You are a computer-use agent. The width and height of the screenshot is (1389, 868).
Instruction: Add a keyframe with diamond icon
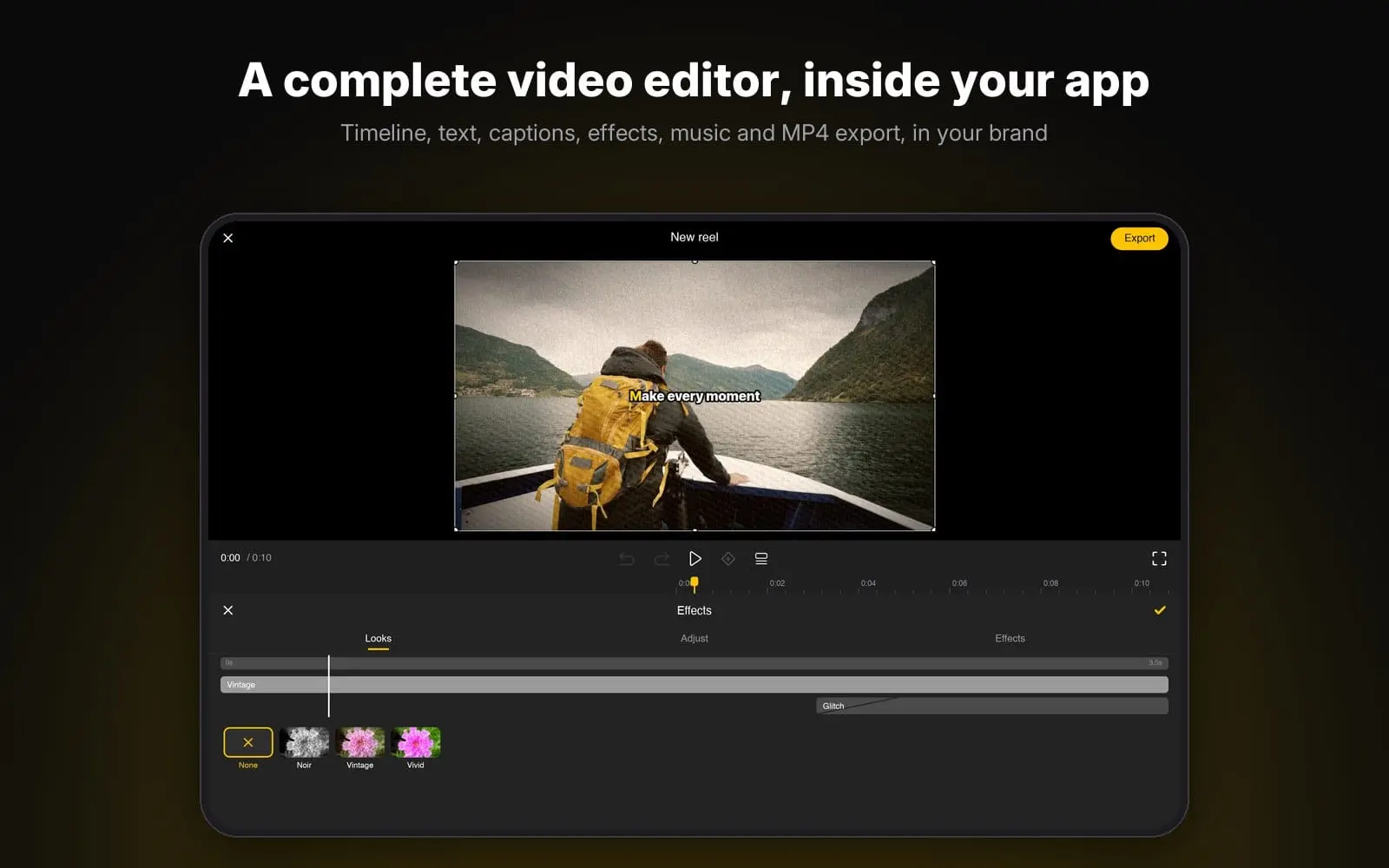coord(728,558)
